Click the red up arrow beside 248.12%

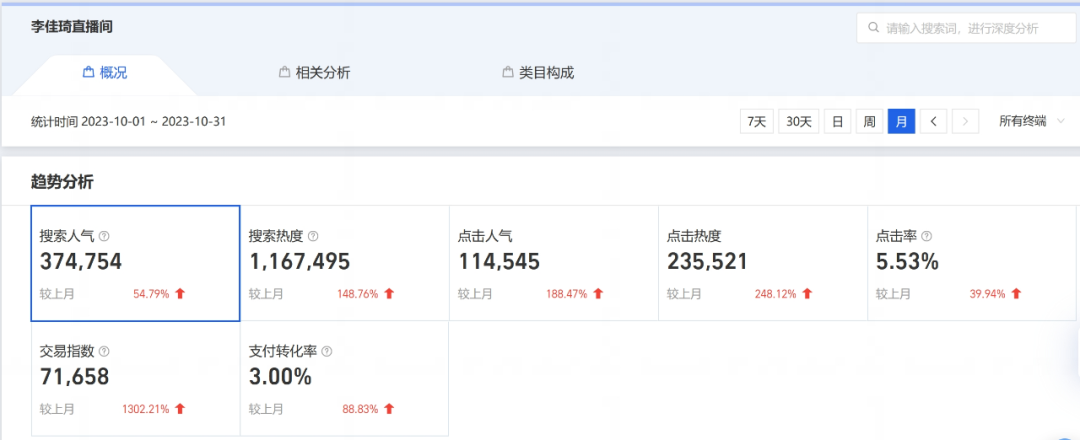pos(807,293)
